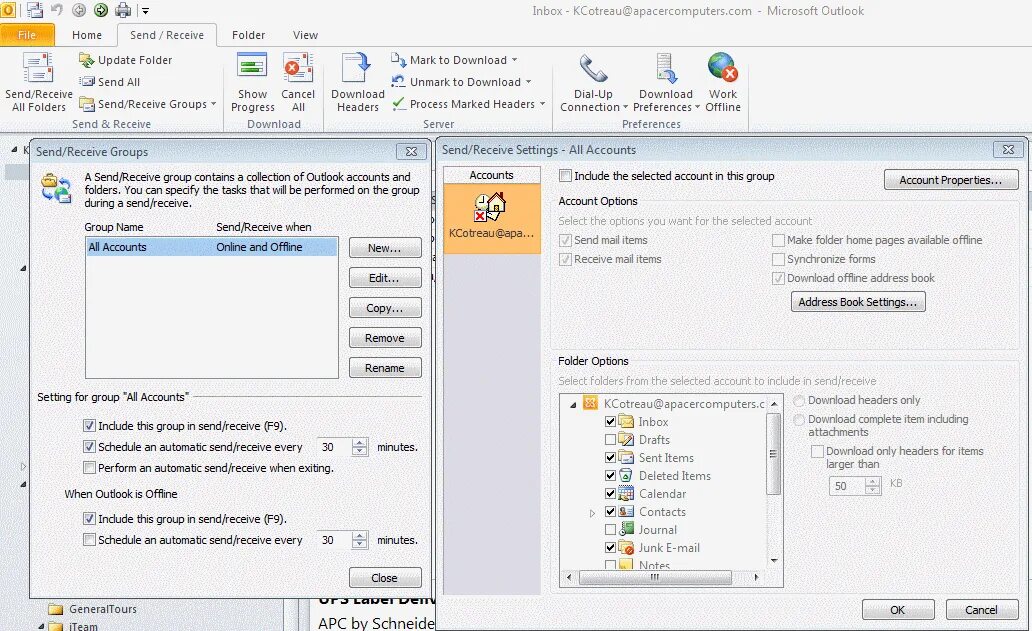Click offline send/receive minutes stepper arrows

coord(359,540)
